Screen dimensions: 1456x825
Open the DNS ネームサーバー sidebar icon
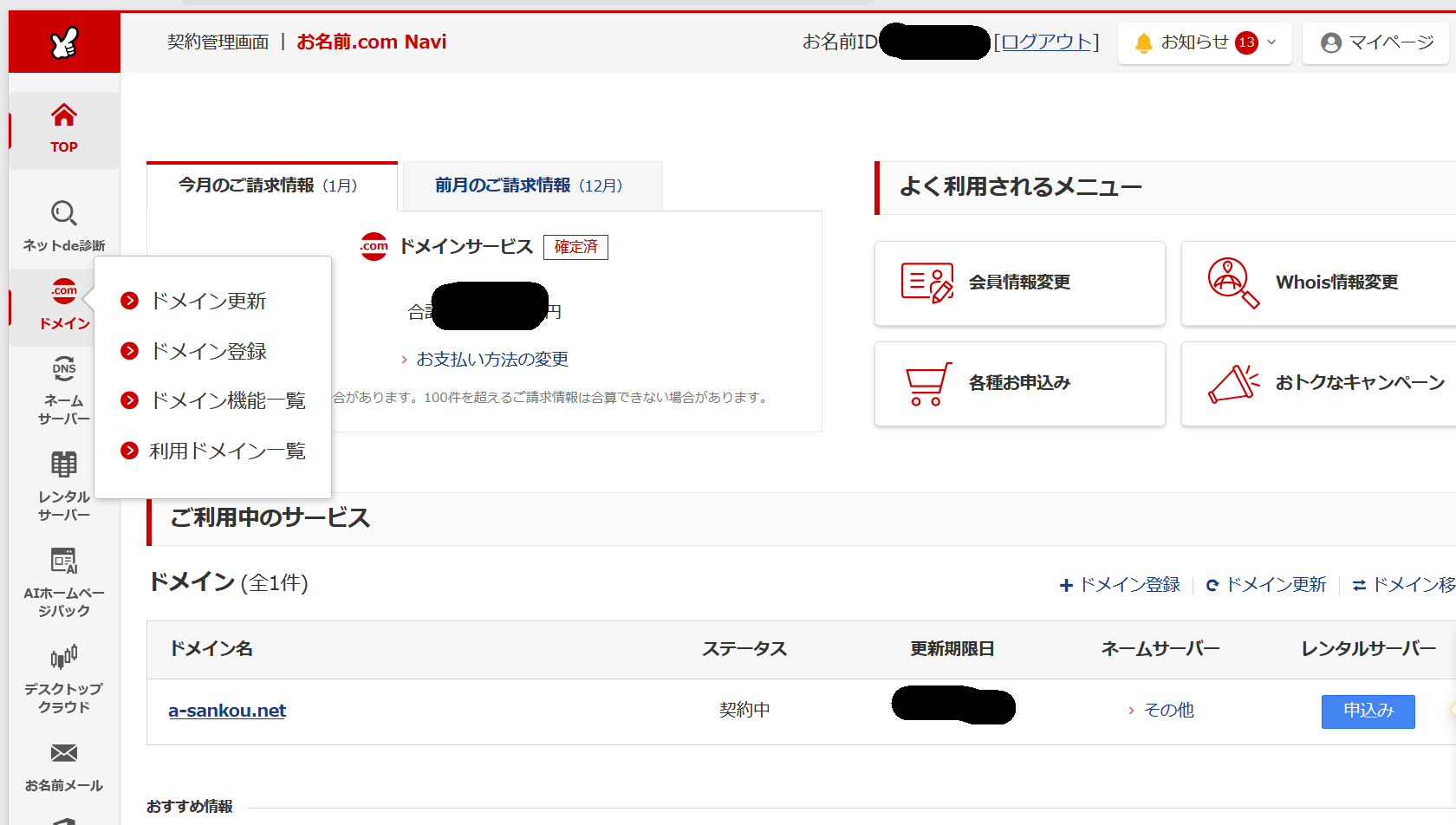(x=64, y=369)
